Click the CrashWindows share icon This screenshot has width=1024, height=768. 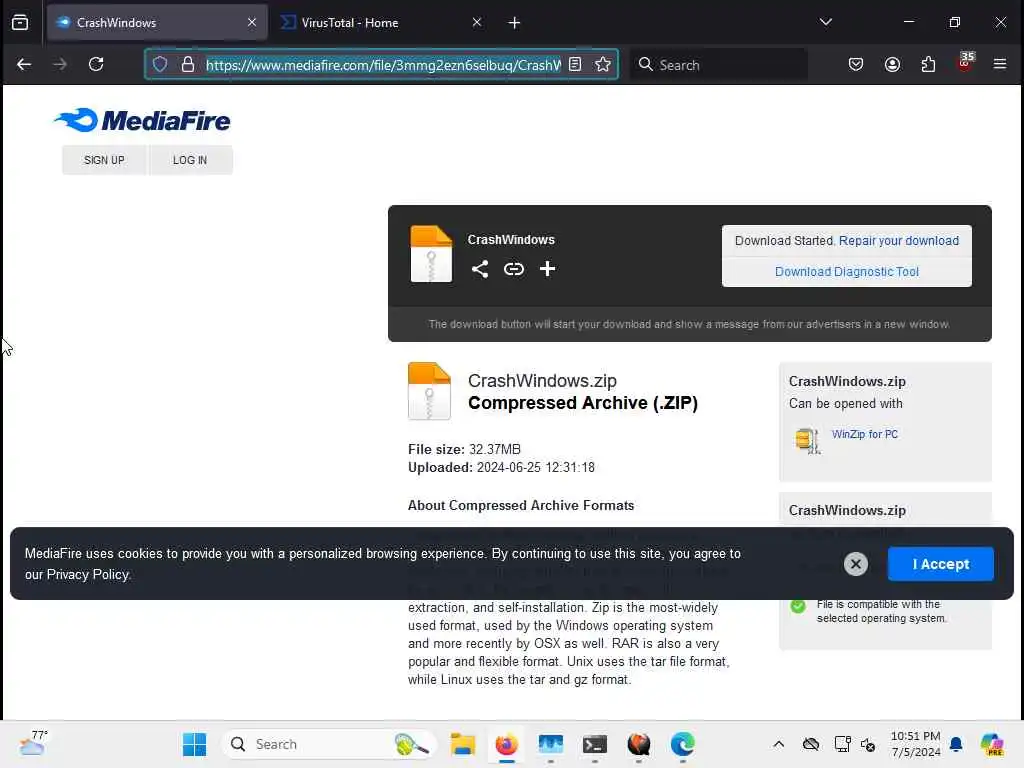(x=480, y=269)
